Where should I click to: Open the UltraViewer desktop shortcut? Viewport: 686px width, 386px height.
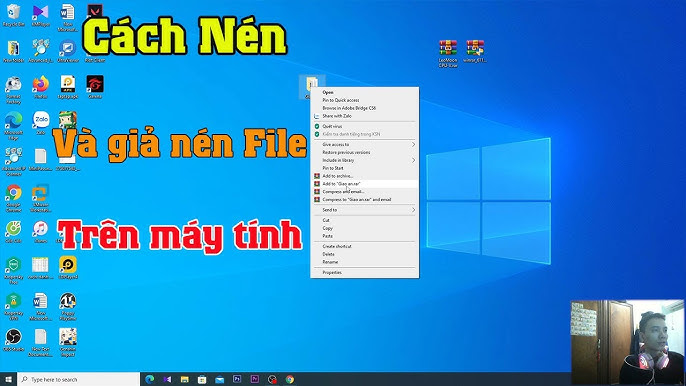(x=68, y=51)
